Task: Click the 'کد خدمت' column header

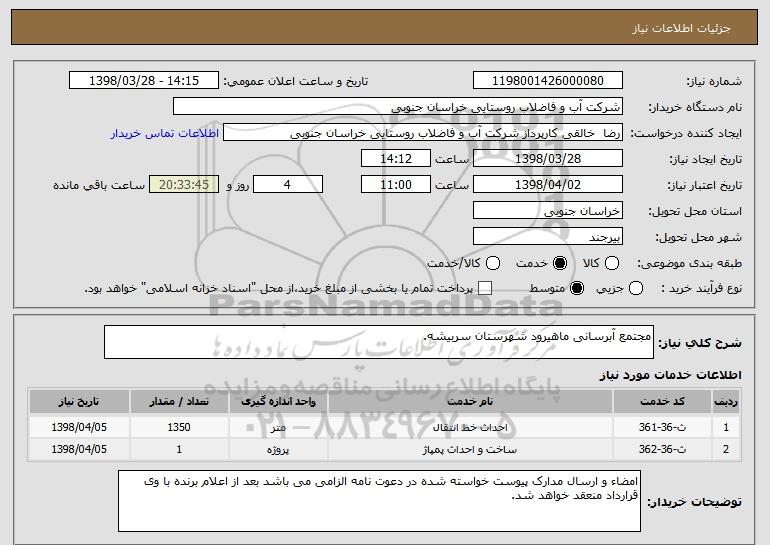Action: point(662,402)
